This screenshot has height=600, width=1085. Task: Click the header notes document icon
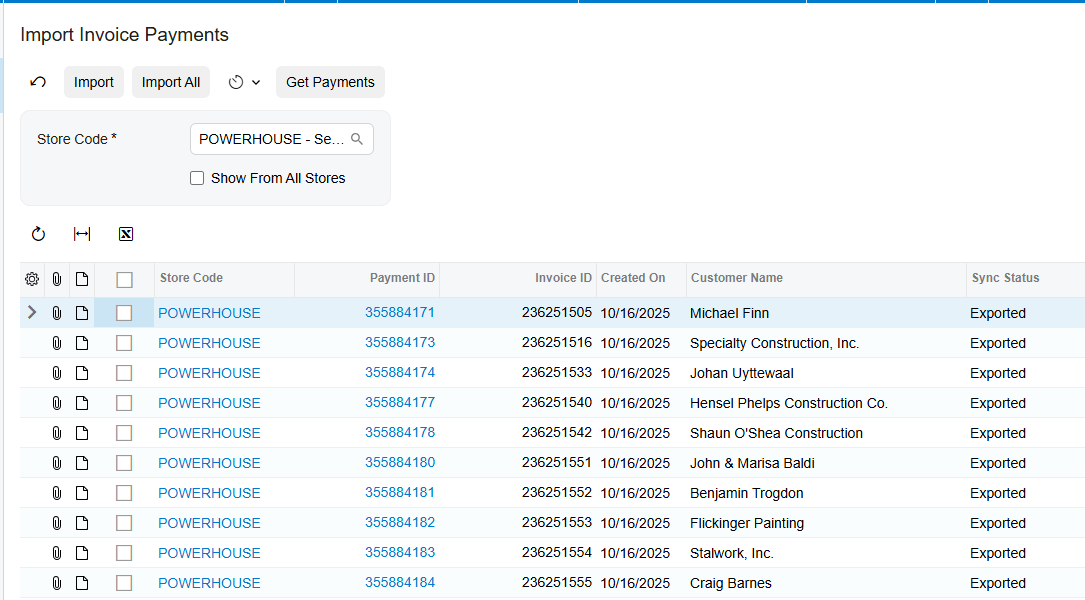click(x=82, y=279)
